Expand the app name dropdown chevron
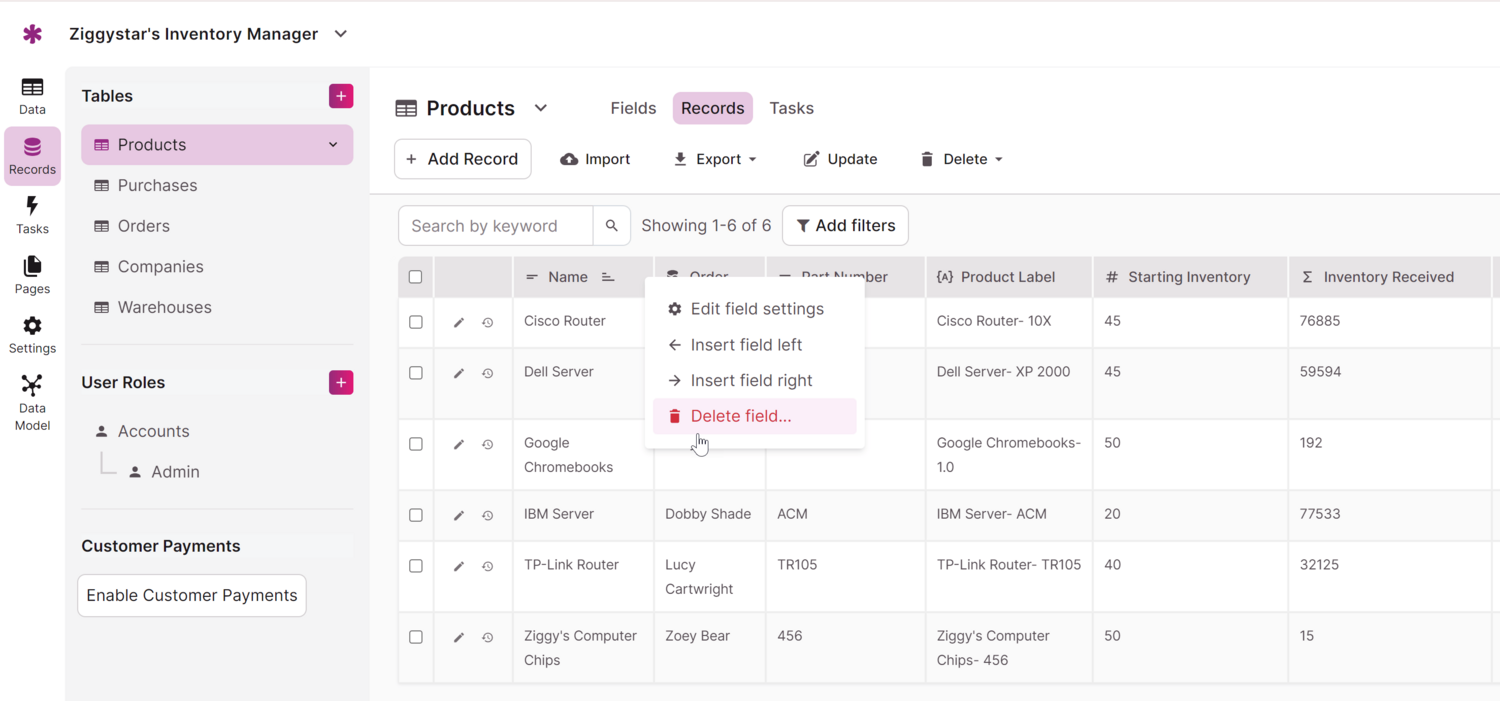 [x=341, y=34]
